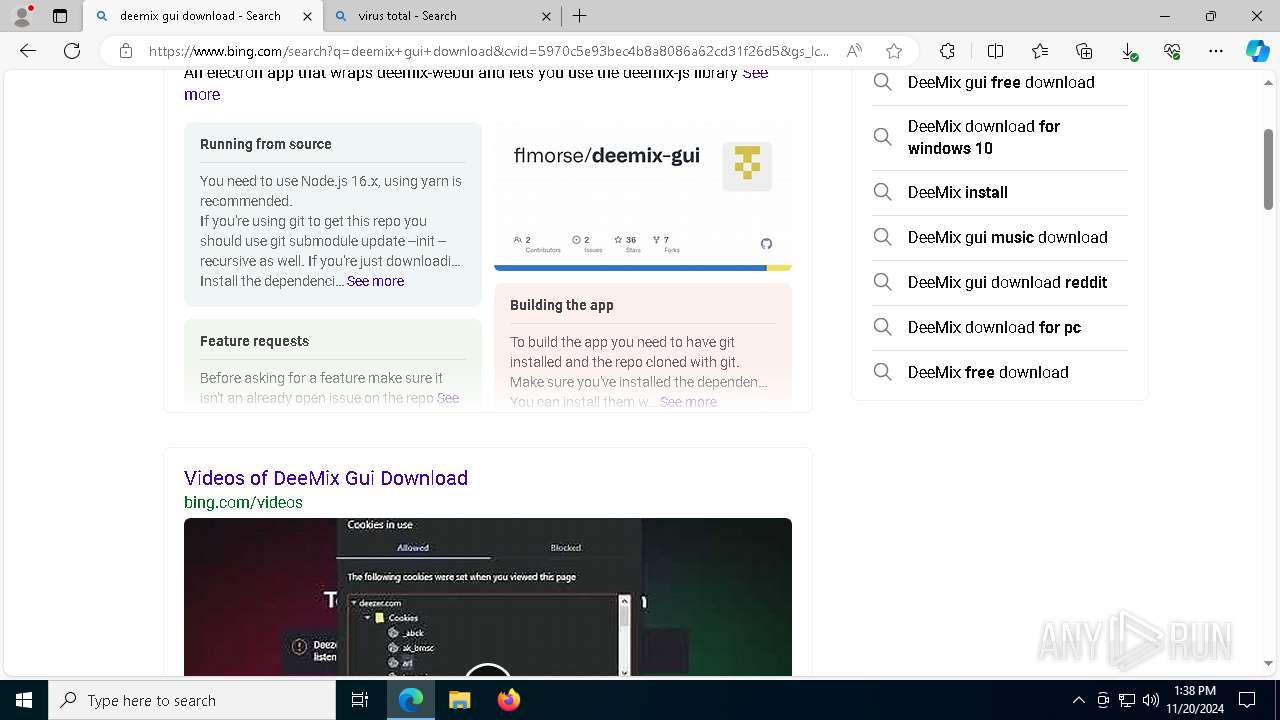Viewport: 1280px width, 720px height.
Task: Click magnifier icon beside DeeMix free download
Action: [x=882, y=372]
